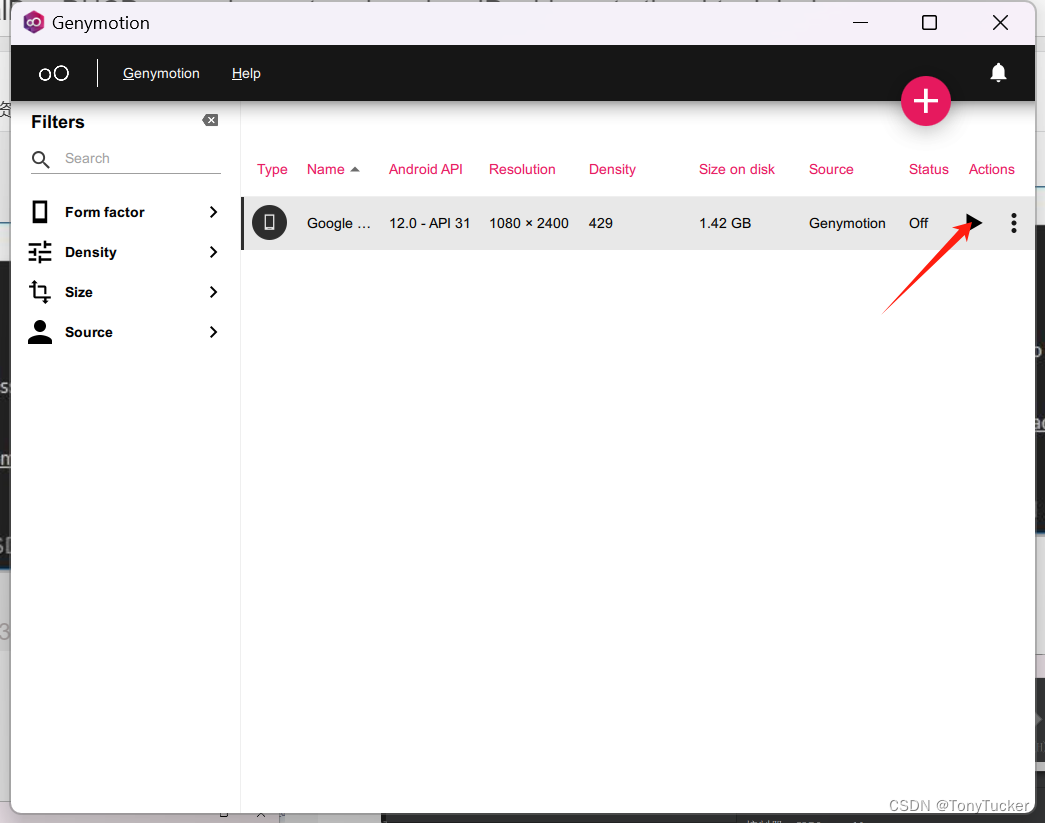Image resolution: width=1045 pixels, height=823 pixels.
Task: Toggle Name sort direction arrow
Action: 355,169
